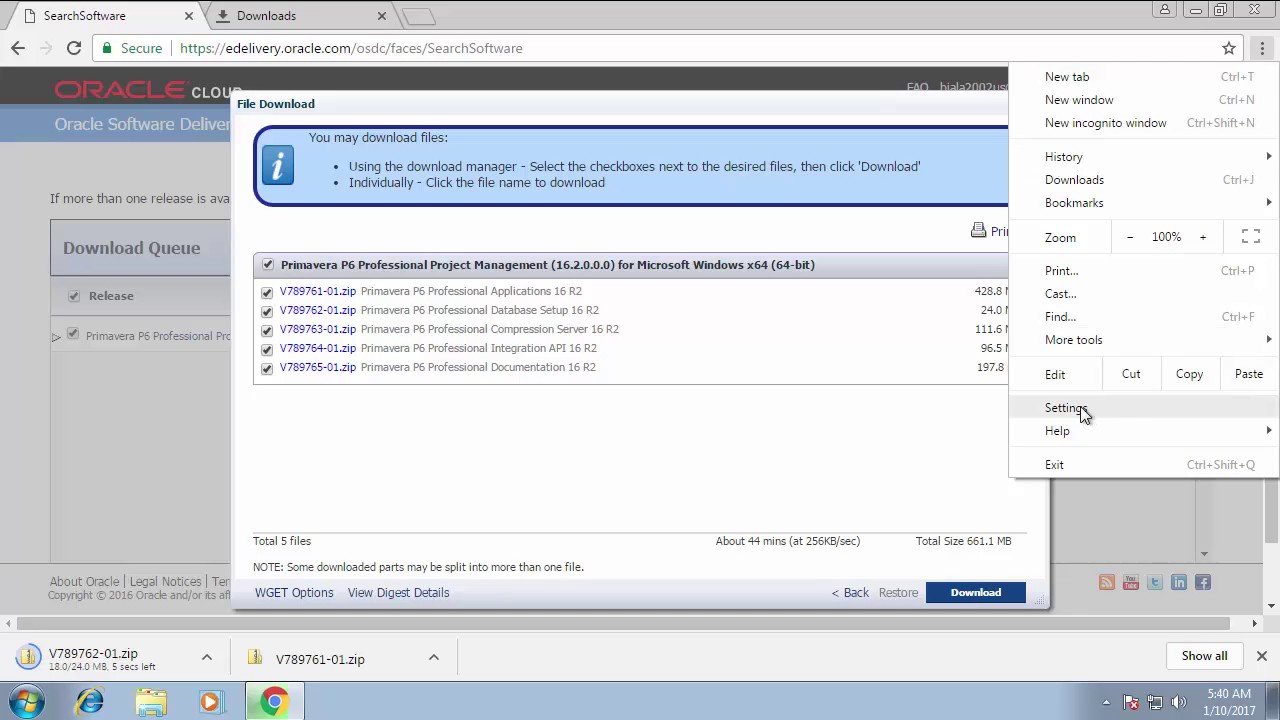Viewport: 1280px width, 720px height.
Task: Open WGET Options link
Action: coord(294,593)
